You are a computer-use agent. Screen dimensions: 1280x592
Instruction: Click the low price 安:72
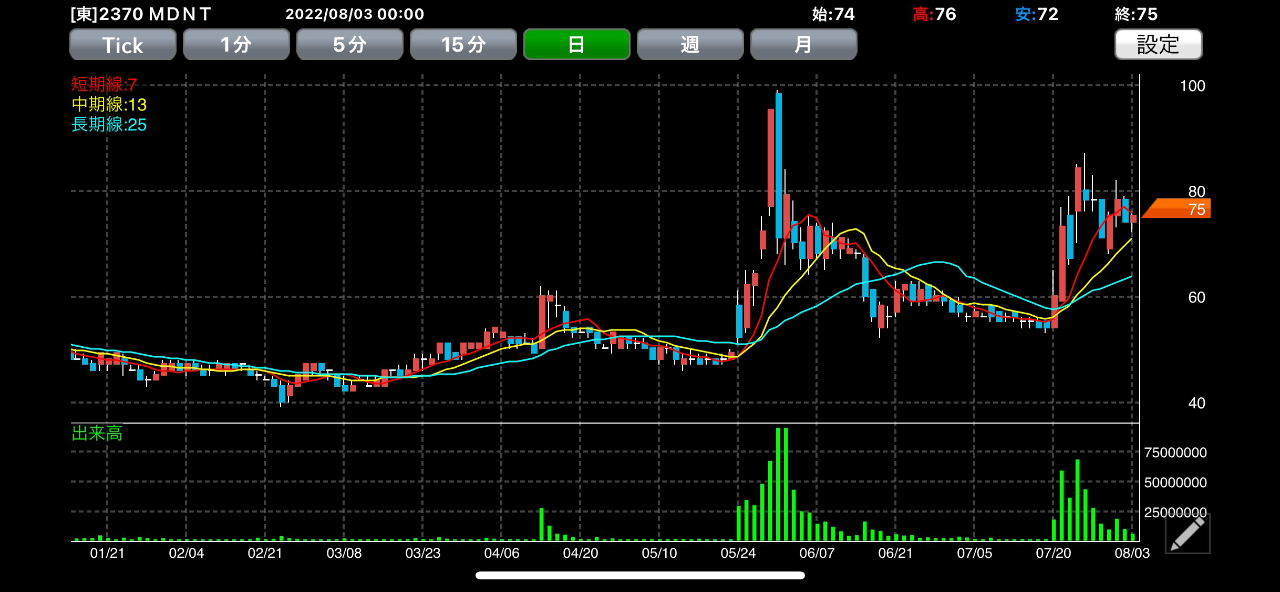click(1036, 14)
